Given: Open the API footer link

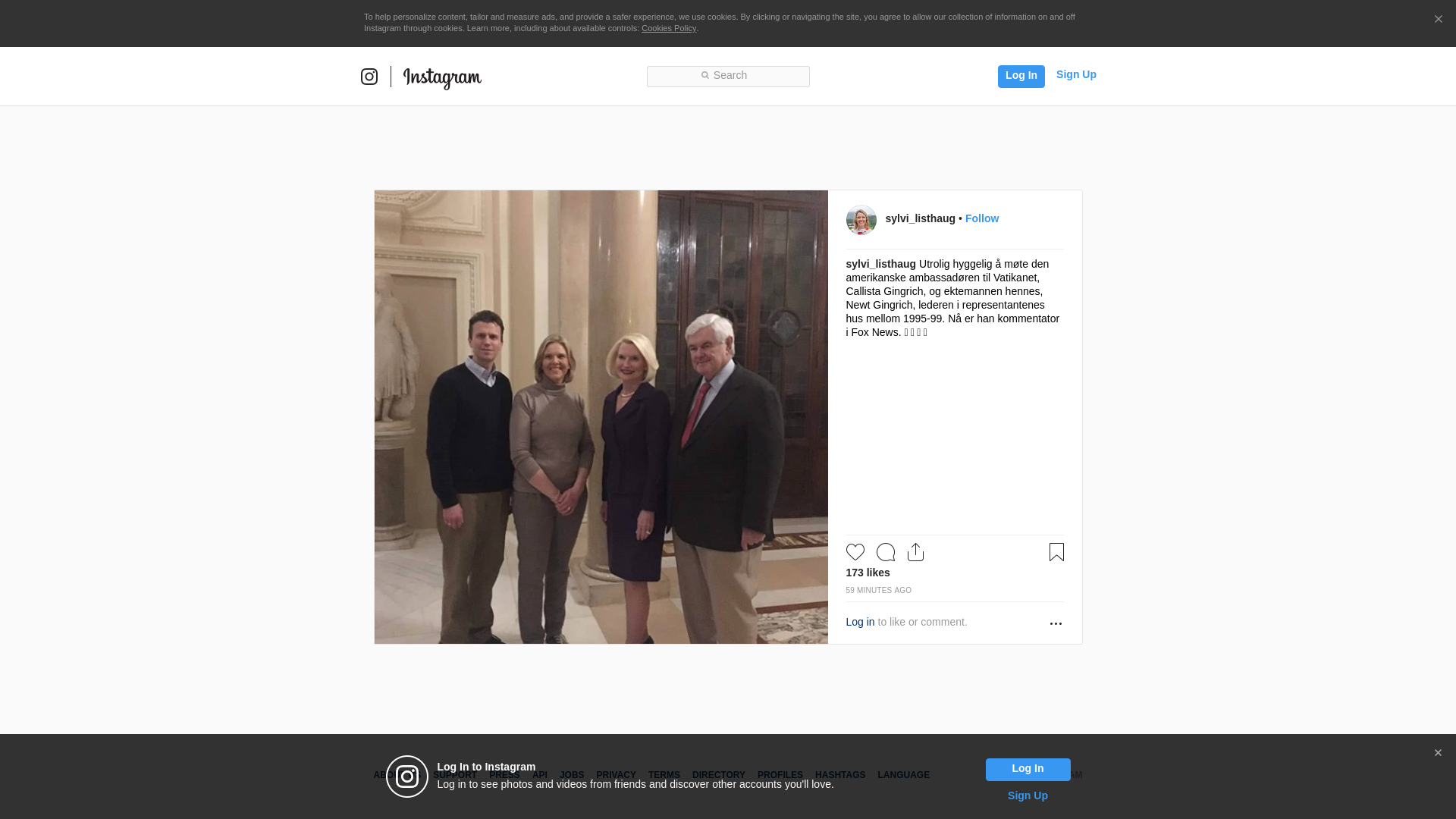Looking at the screenshot, I should (x=540, y=775).
